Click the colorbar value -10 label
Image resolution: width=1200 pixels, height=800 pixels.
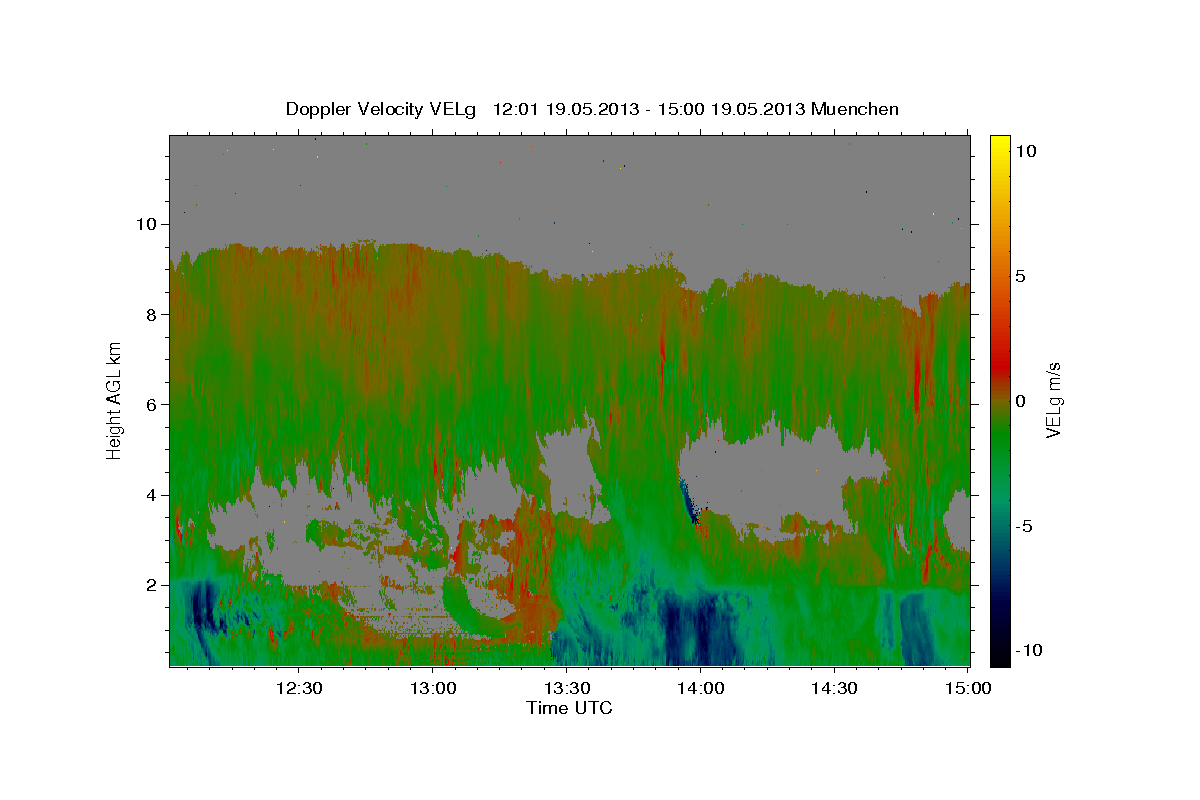tap(1029, 651)
